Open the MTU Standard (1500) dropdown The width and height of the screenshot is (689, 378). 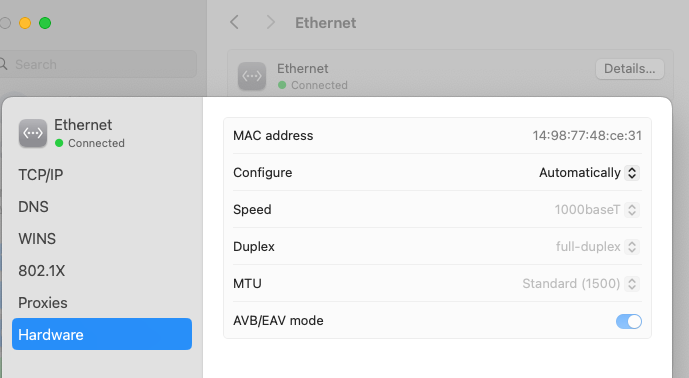pos(581,284)
